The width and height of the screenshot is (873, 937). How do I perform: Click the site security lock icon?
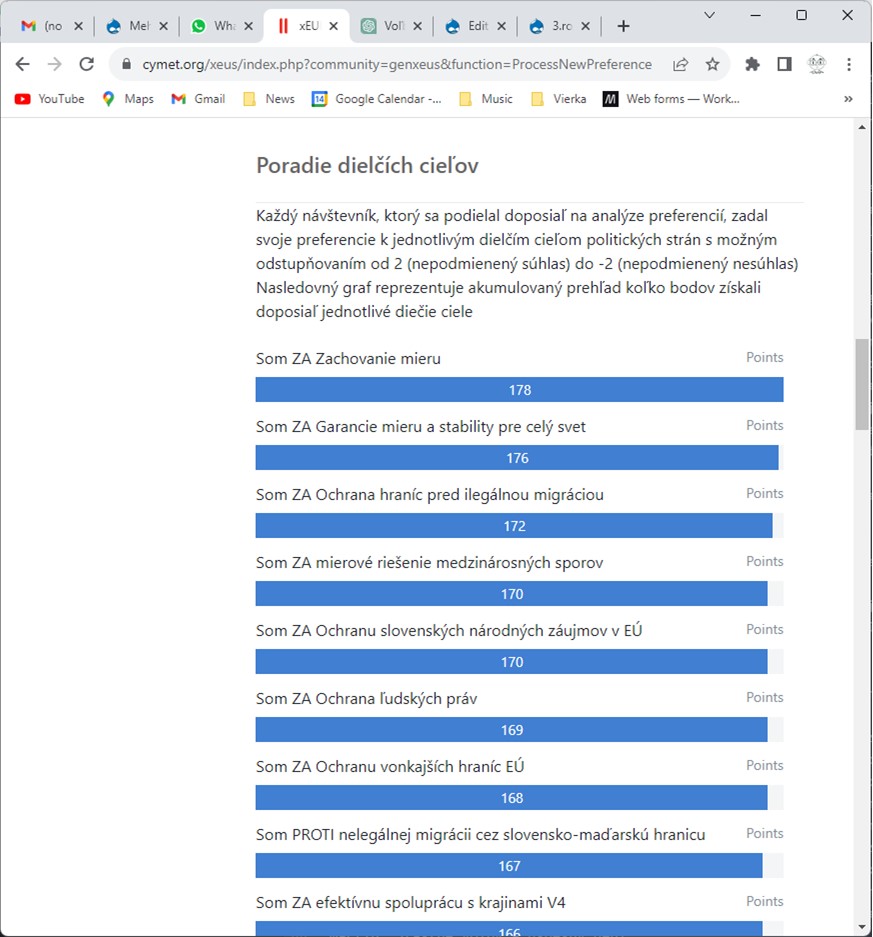pos(126,62)
